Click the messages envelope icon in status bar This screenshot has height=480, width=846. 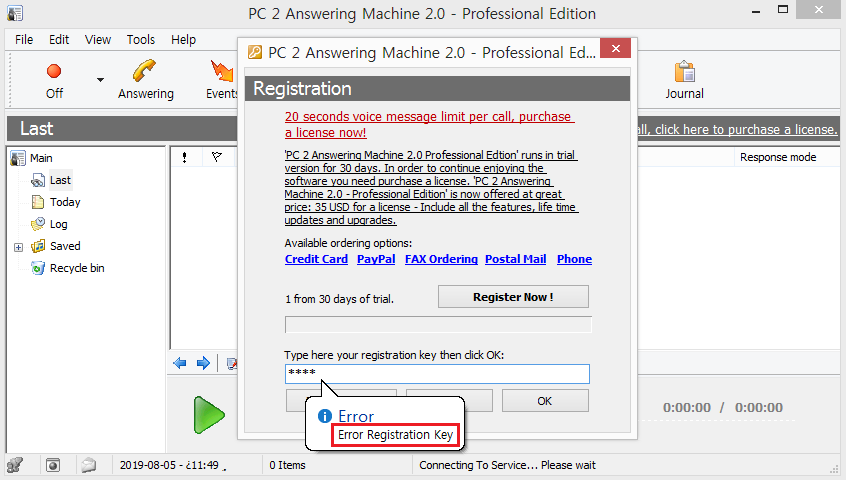[88, 464]
